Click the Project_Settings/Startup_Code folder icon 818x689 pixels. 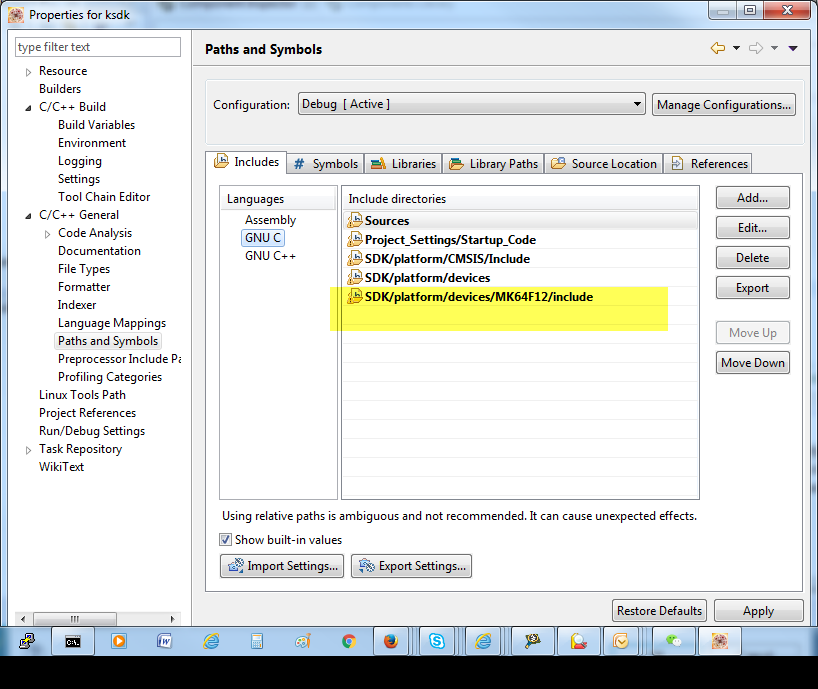pyautogui.click(x=355, y=239)
